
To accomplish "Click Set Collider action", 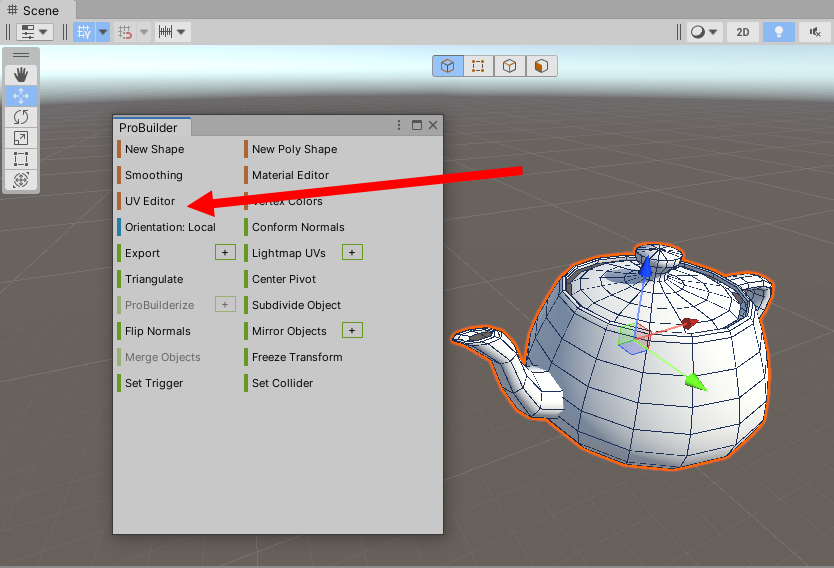I will click(x=282, y=384).
